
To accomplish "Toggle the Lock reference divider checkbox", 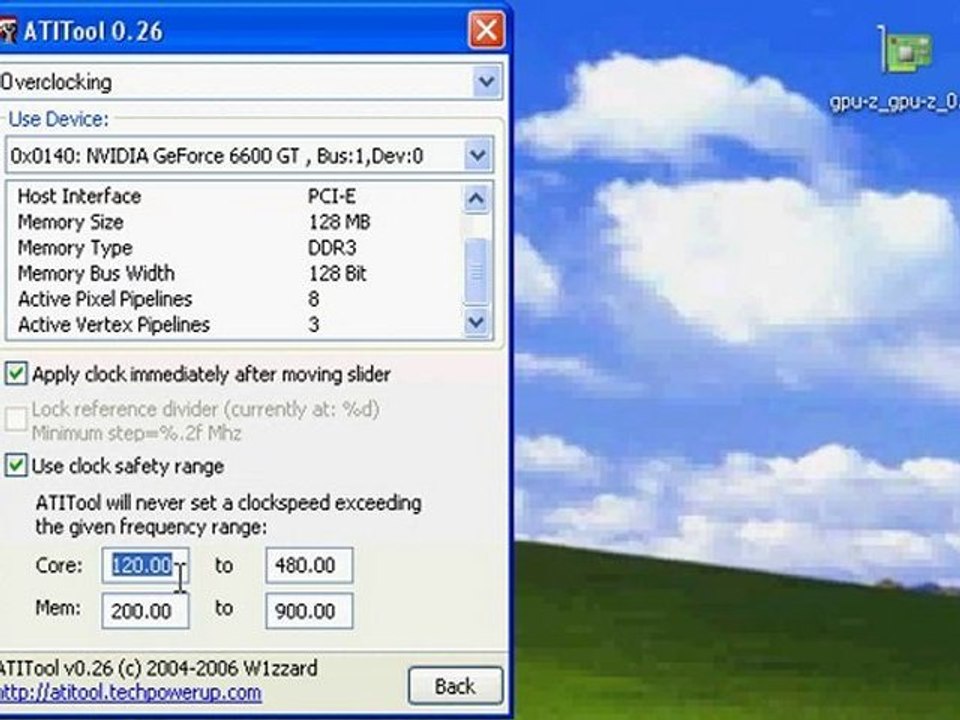I will pyautogui.click(x=15, y=420).
